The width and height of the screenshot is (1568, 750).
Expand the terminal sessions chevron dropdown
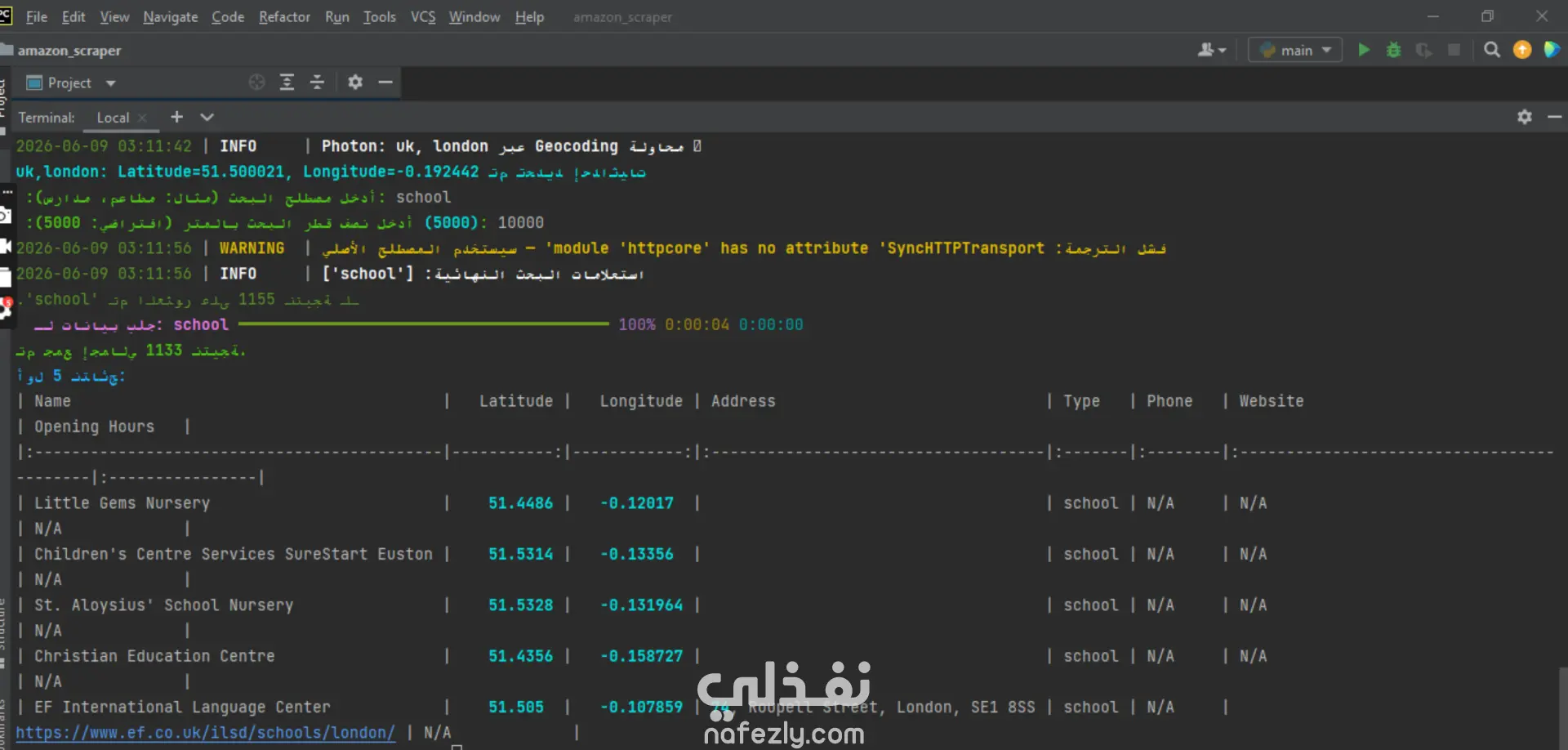click(x=207, y=117)
